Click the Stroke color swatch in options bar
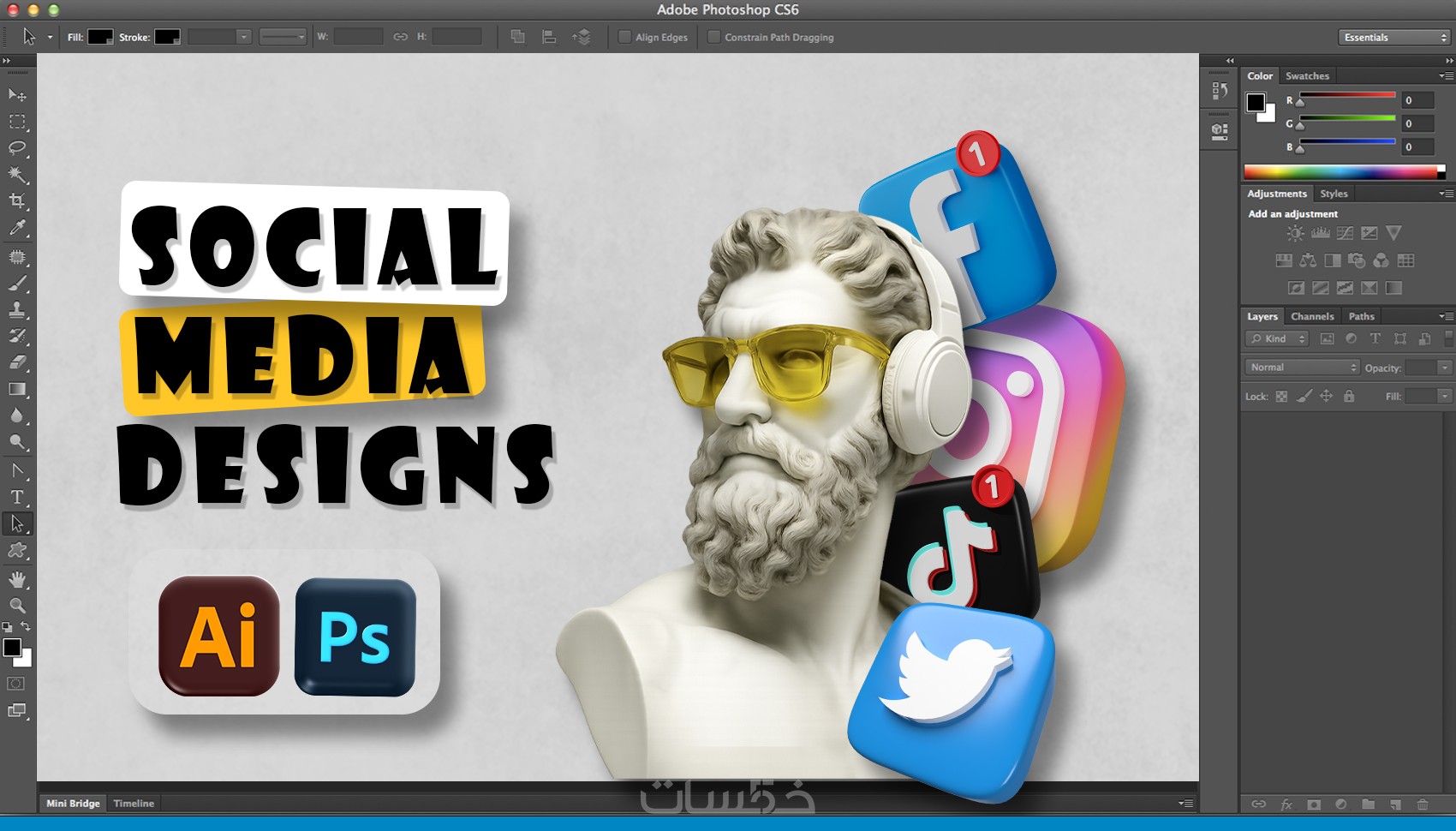The image size is (1456, 831). (x=167, y=37)
